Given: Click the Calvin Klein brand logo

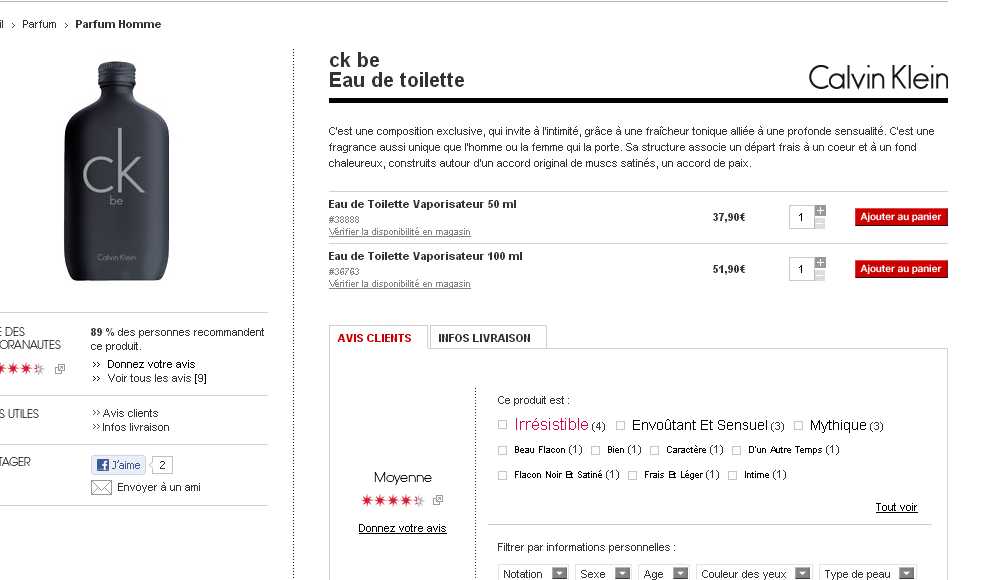Looking at the screenshot, I should tap(877, 77).
